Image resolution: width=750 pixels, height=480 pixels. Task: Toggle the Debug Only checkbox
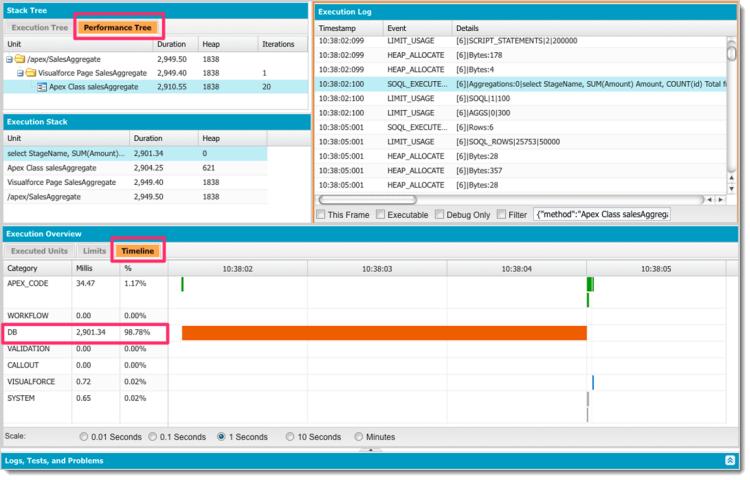440,214
